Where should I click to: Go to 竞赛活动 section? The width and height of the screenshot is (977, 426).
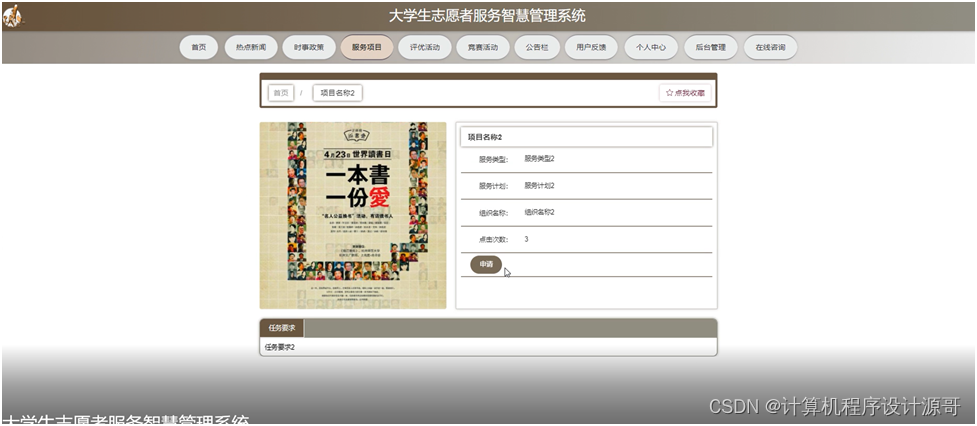coord(483,47)
